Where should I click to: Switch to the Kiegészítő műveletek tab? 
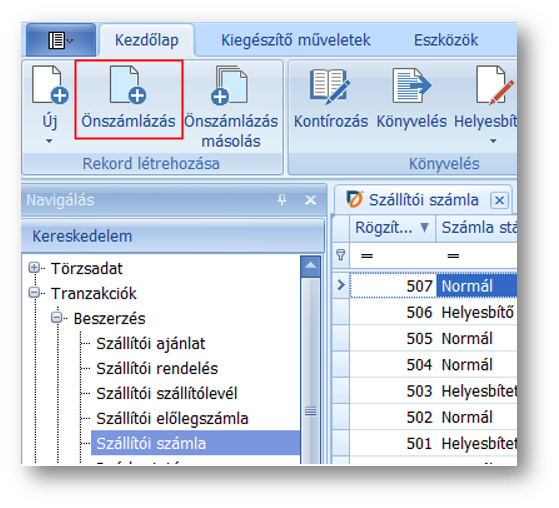point(296,40)
